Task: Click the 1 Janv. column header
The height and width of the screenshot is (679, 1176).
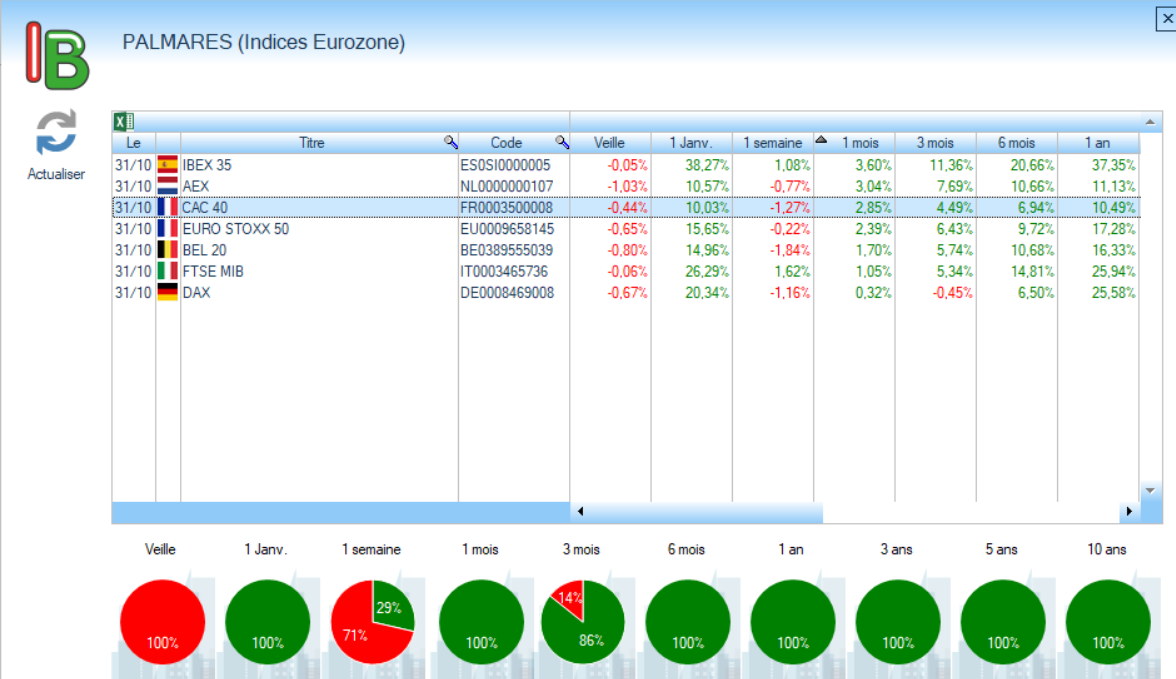Action: (690, 143)
